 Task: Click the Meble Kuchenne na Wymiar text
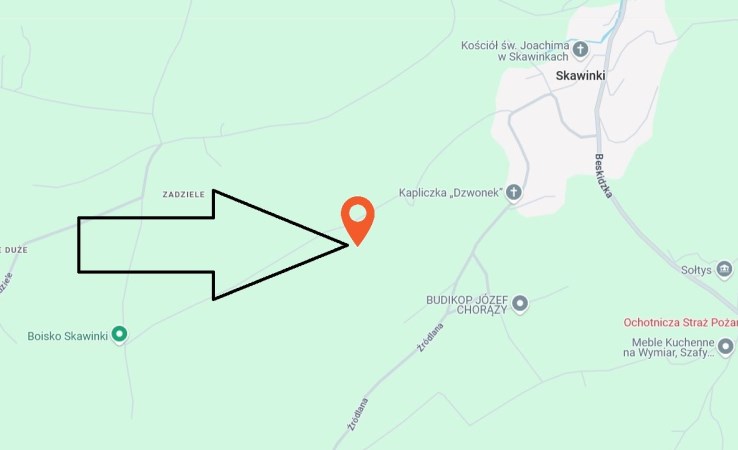point(668,348)
